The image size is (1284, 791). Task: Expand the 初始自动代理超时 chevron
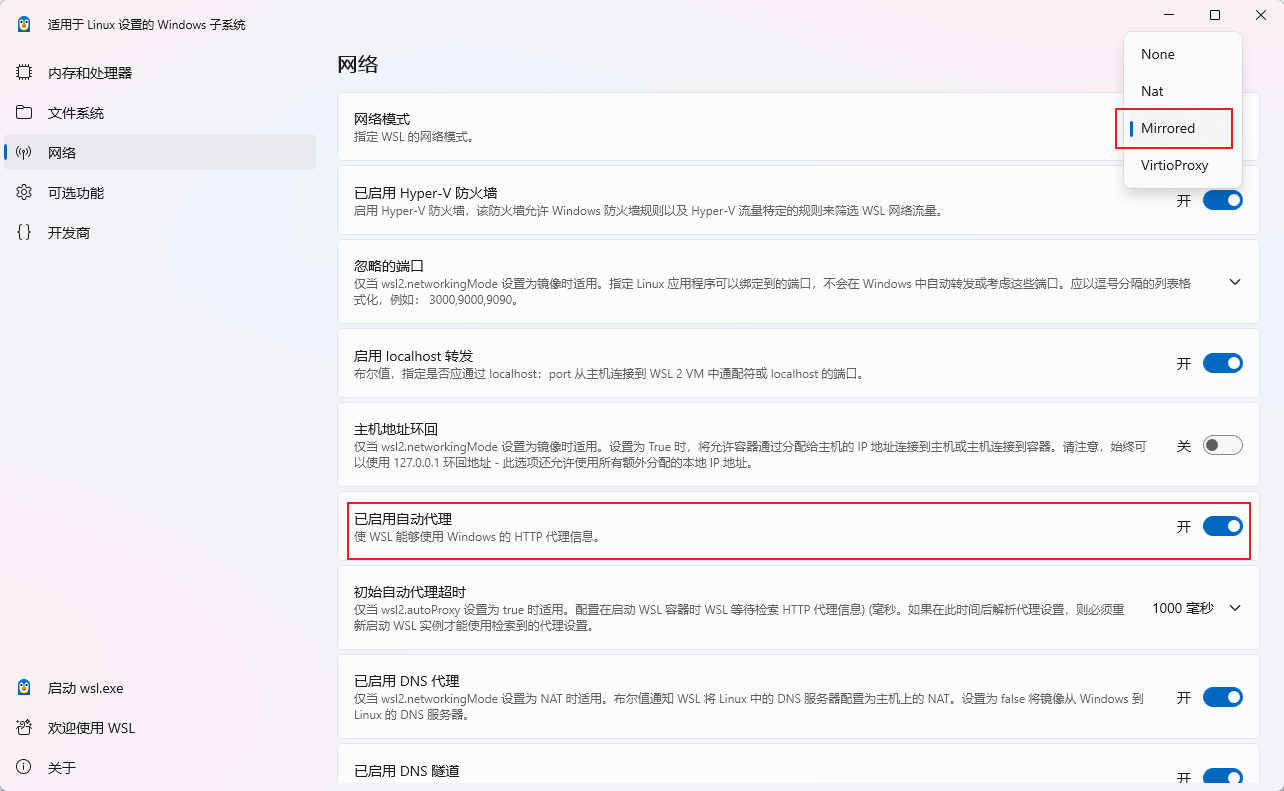[x=1235, y=608]
